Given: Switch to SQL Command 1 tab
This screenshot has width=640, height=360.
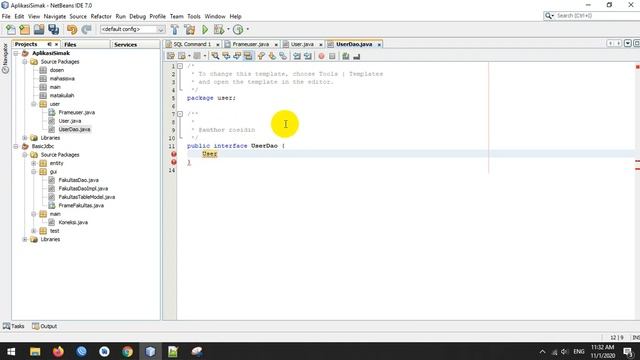Looking at the screenshot, I should [x=192, y=44].
